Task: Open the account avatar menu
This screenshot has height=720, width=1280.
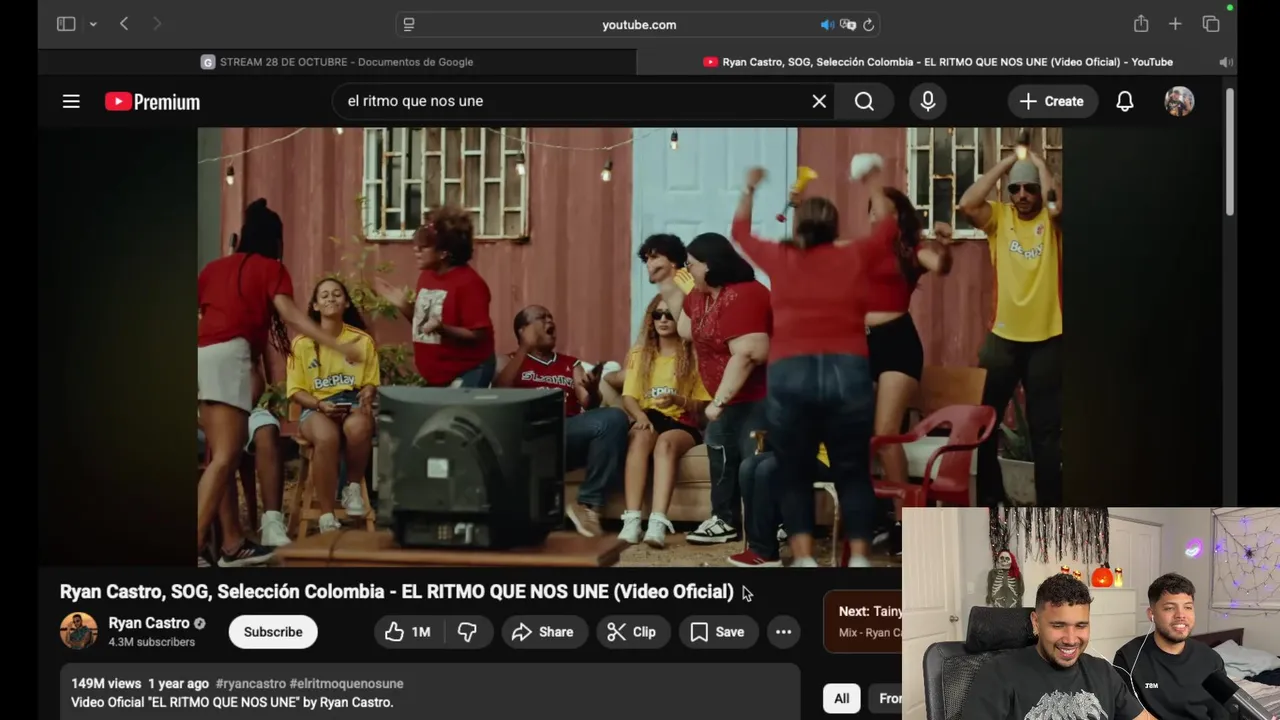Action: [1180, 101]
